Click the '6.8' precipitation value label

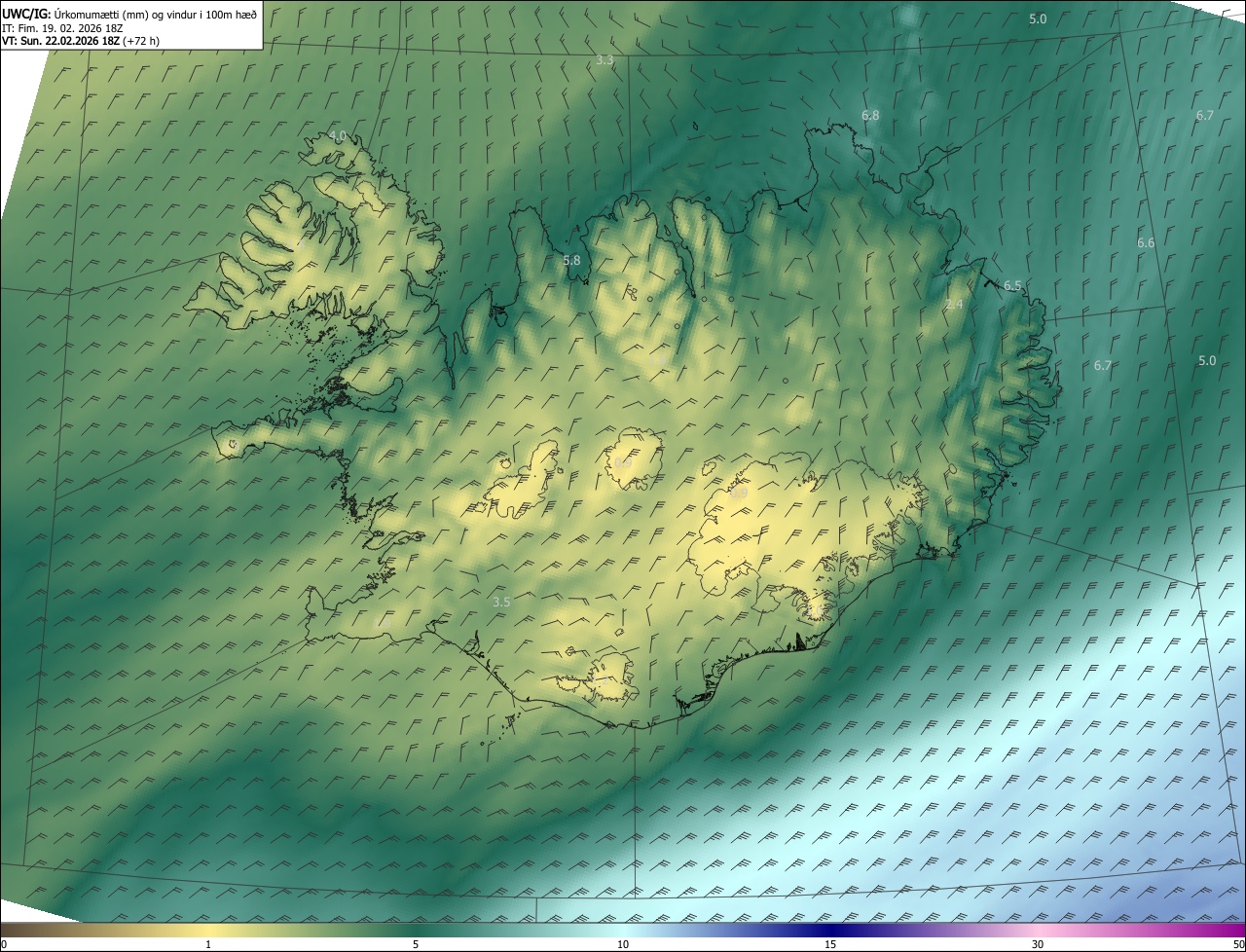[x=870, y=115]
